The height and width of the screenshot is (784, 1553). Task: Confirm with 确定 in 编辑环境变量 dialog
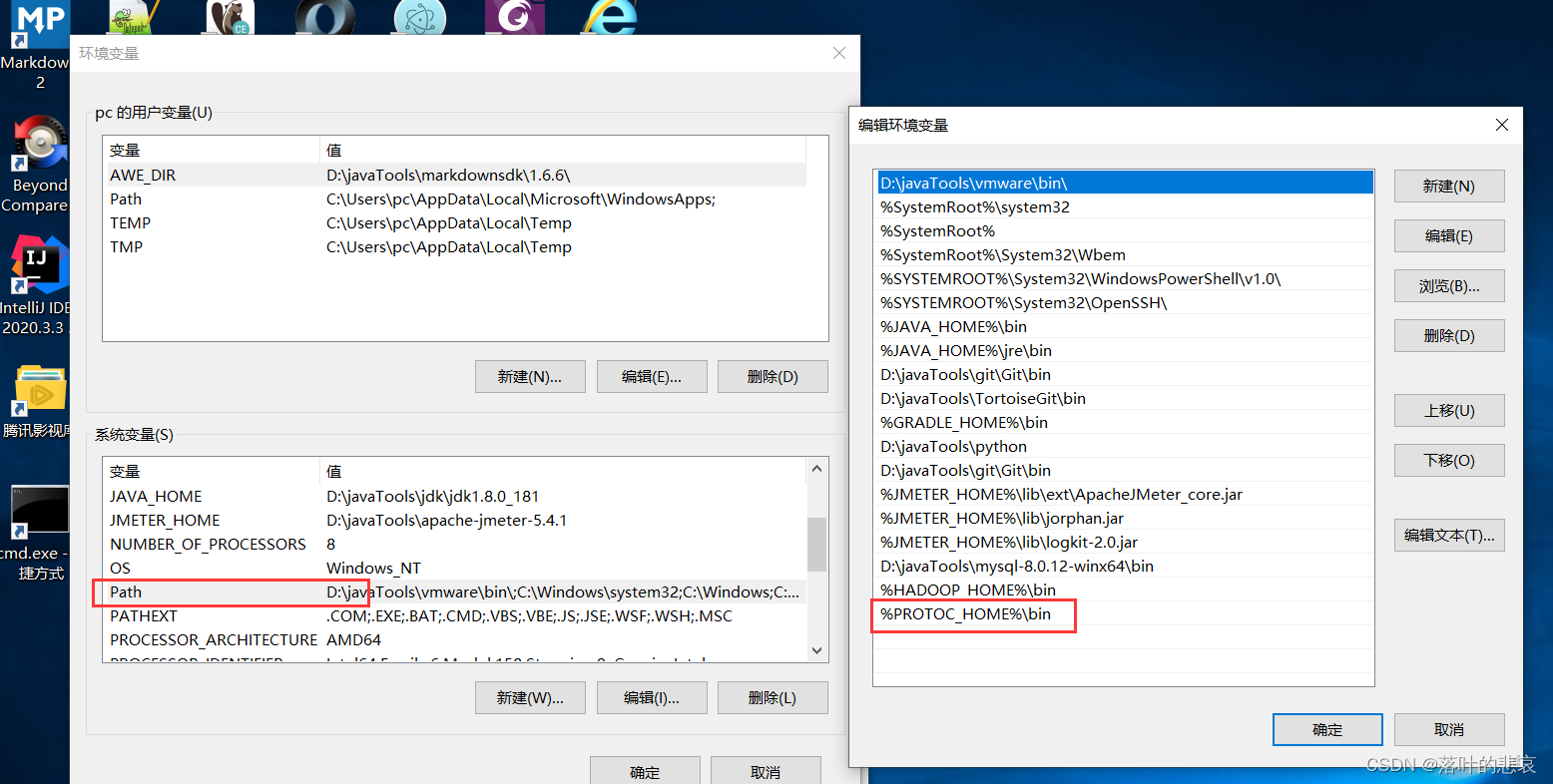(x=1327, y=729)
